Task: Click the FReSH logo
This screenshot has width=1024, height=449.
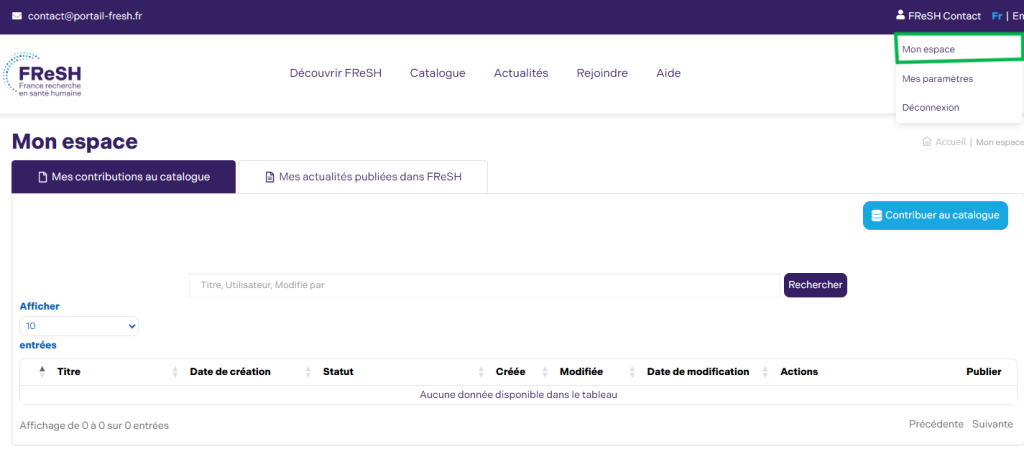Action: tap(44, 76)
